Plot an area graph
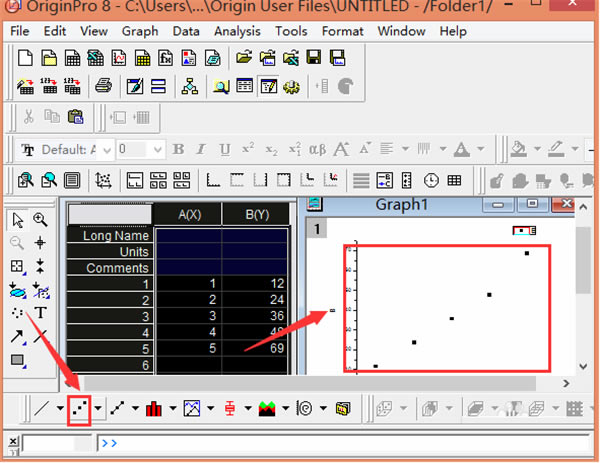 click(267, 409)
